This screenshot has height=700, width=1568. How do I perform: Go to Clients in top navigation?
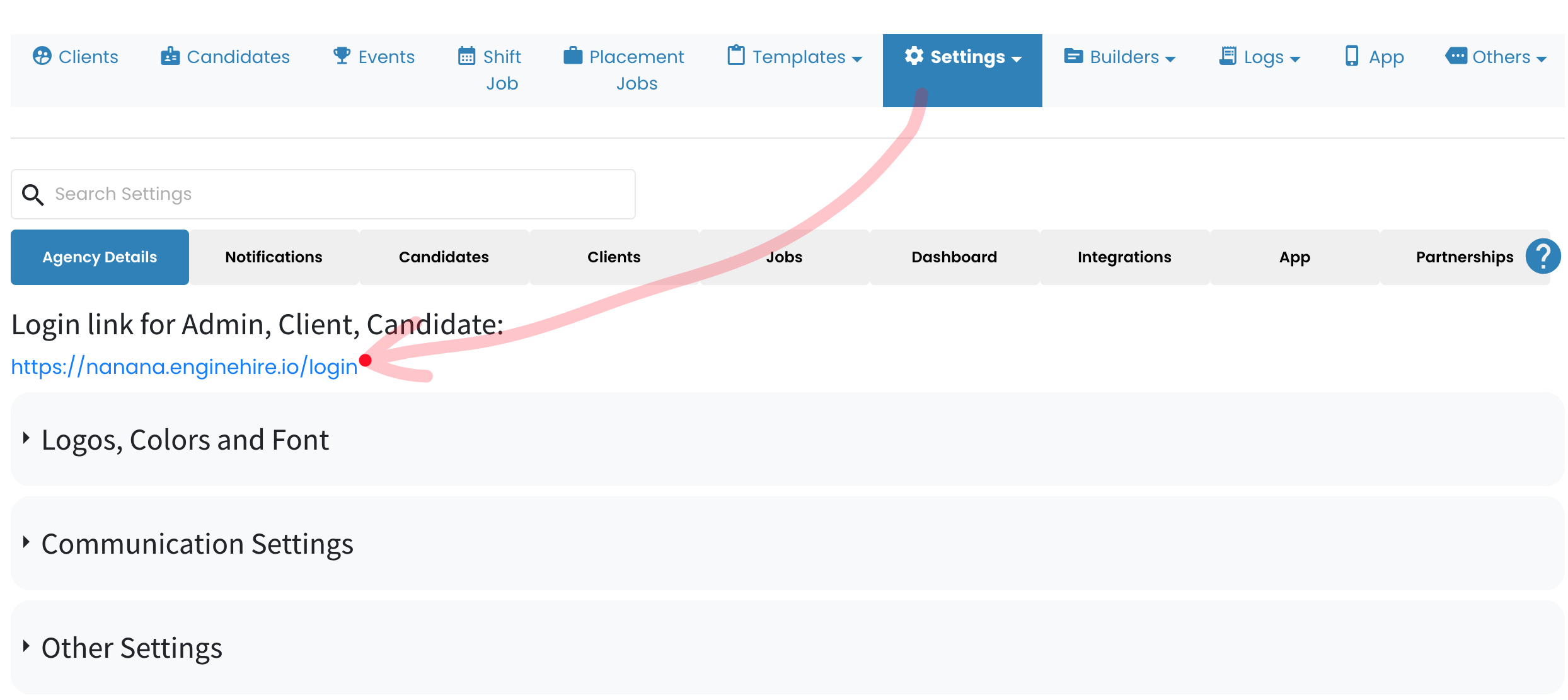click(x=76, y=57)
